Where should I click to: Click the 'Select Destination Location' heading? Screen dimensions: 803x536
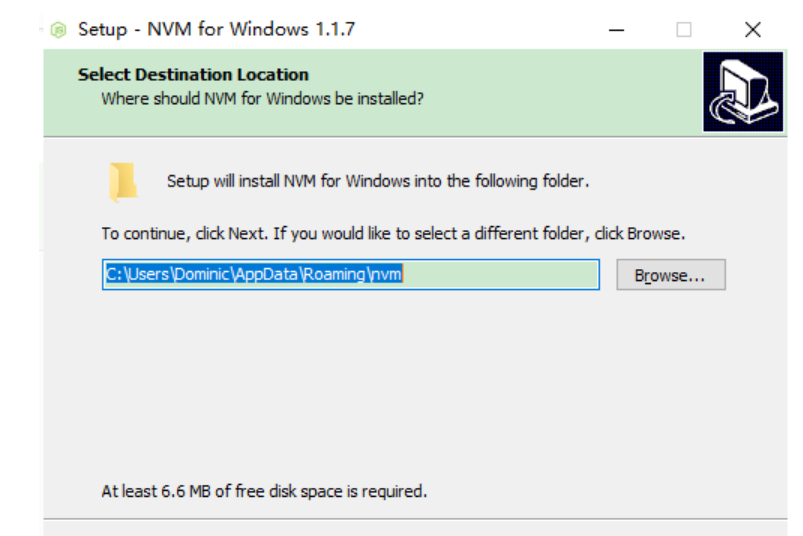(193, 74)
